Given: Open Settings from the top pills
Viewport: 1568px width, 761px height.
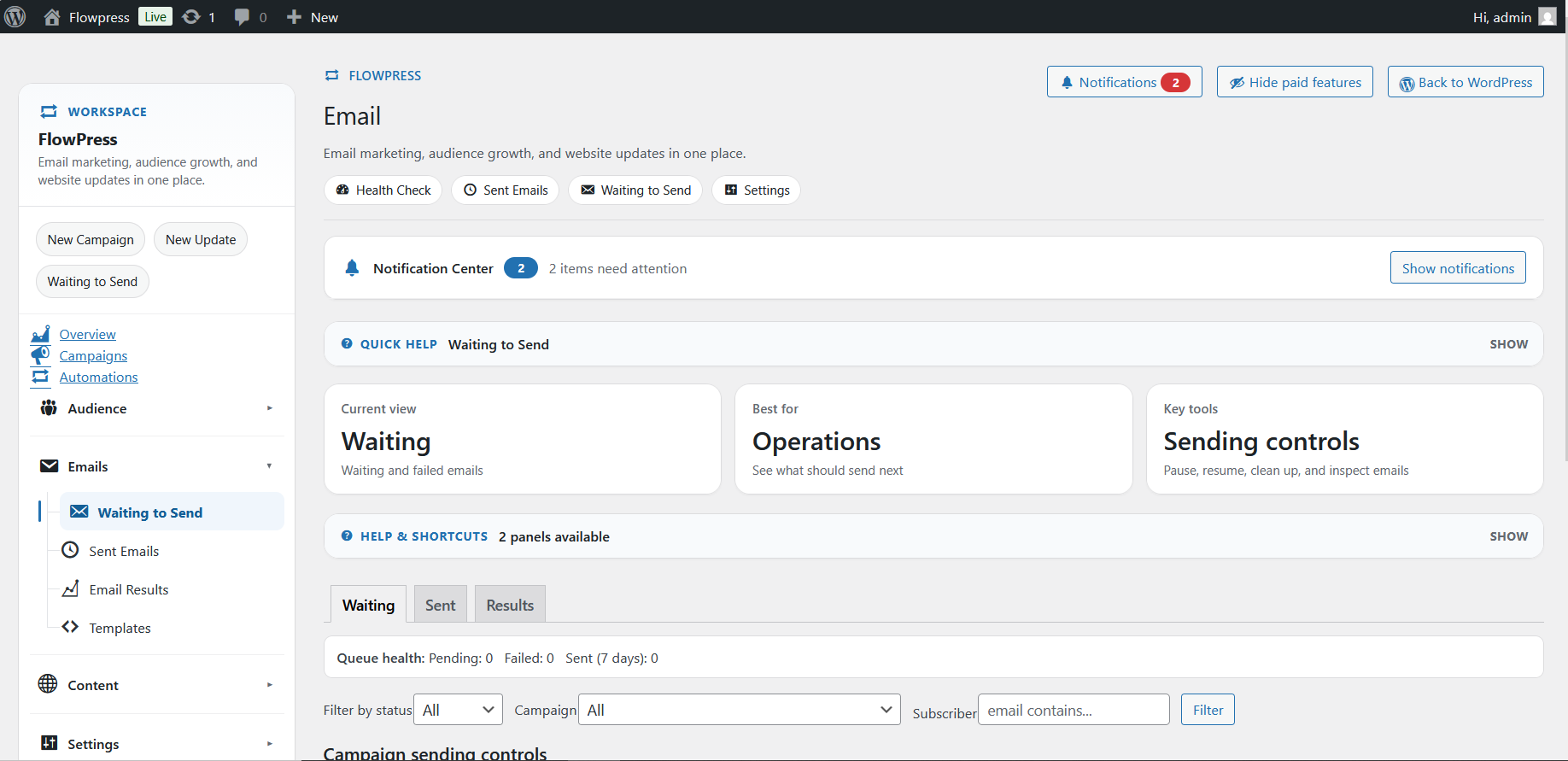Looking at the screenshot, I should (x=757, y=190).
